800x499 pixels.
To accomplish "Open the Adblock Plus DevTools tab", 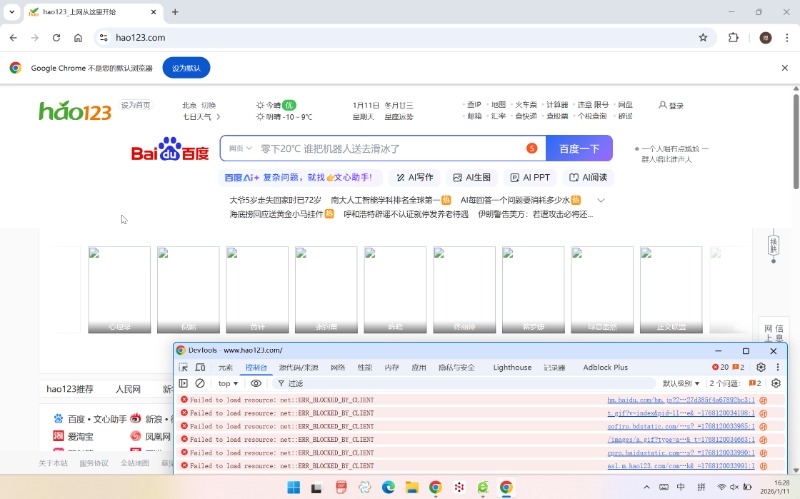I will click(605, 368).
